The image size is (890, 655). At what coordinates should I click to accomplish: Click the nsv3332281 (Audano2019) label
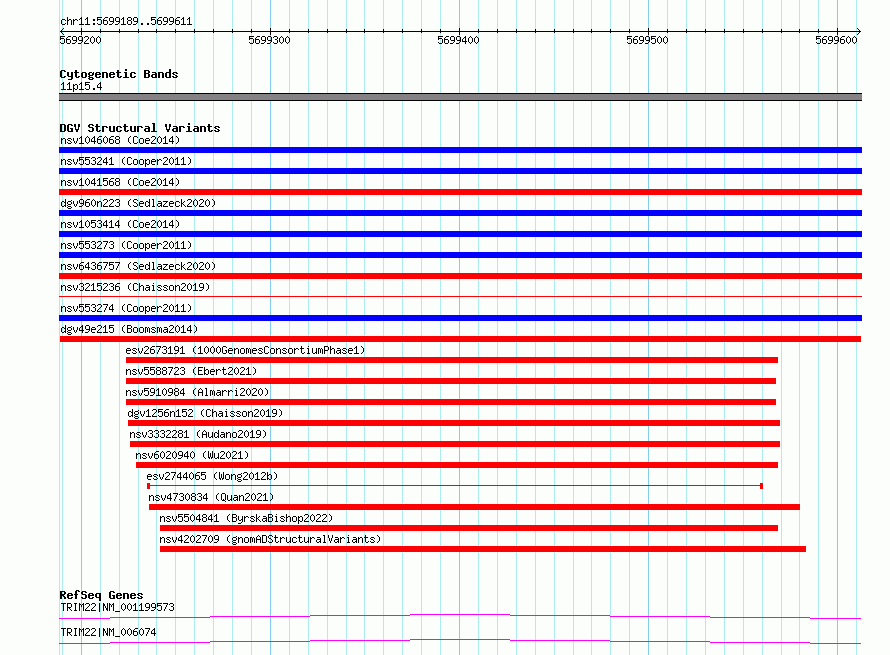click(198, 434)
